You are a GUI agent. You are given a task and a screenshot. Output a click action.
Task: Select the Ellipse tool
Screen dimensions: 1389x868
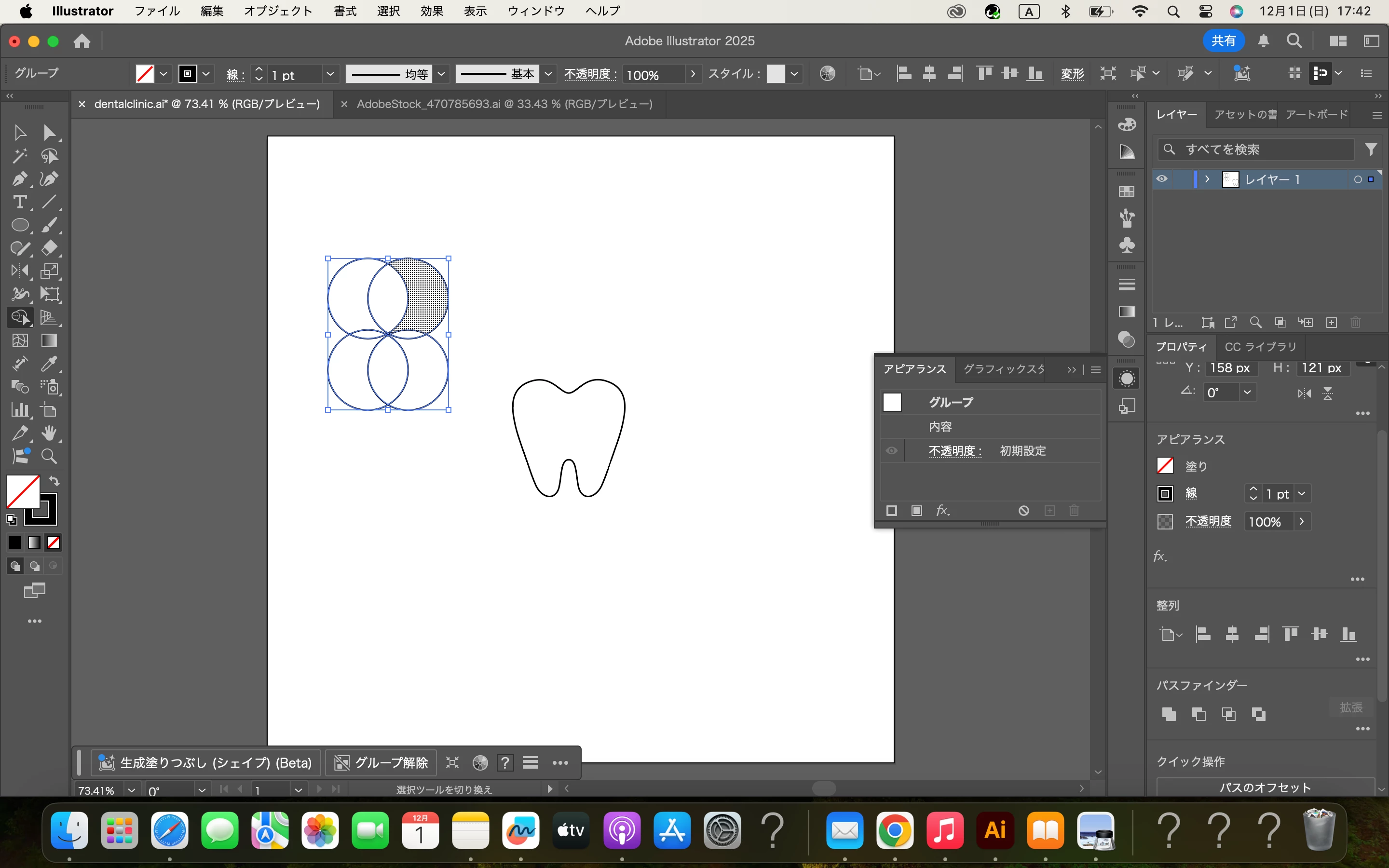[19, 225]
